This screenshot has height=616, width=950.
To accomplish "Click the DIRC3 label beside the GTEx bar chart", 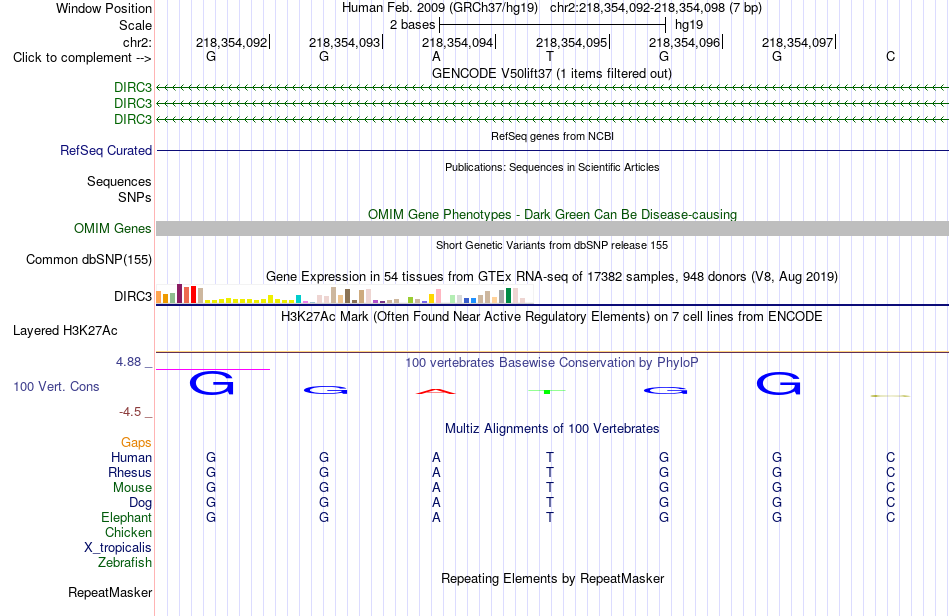I will point(133,296).
